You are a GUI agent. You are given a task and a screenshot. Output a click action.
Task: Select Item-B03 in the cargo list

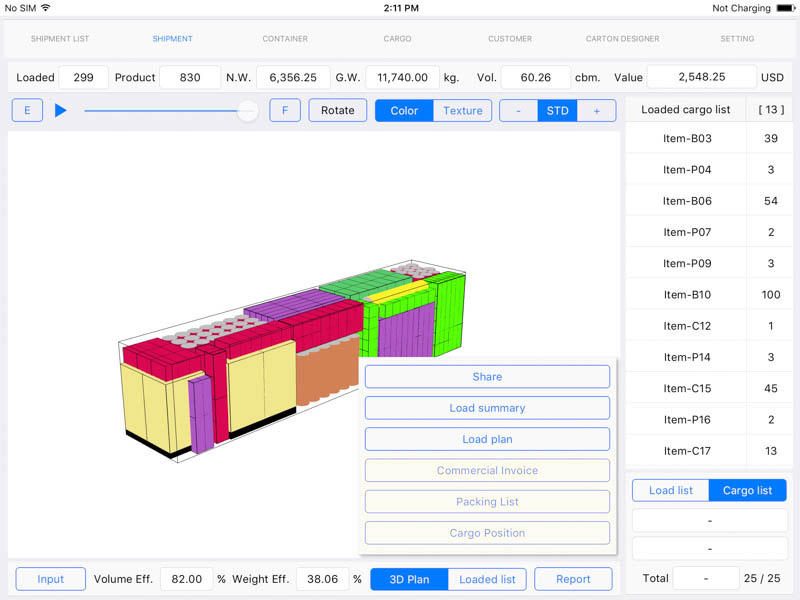pyautogui.click(x=709, y=138)
